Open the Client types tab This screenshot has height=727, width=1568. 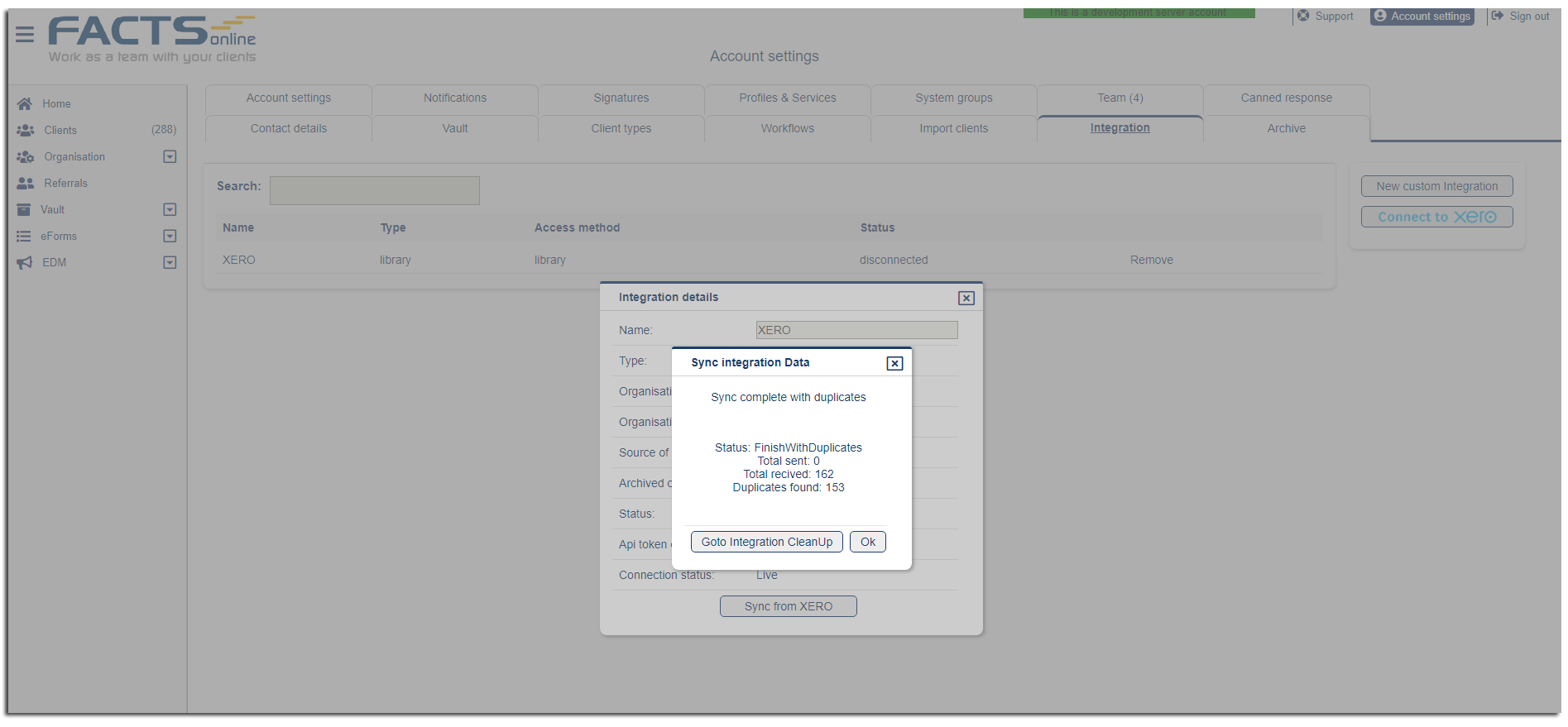[621, 128]
